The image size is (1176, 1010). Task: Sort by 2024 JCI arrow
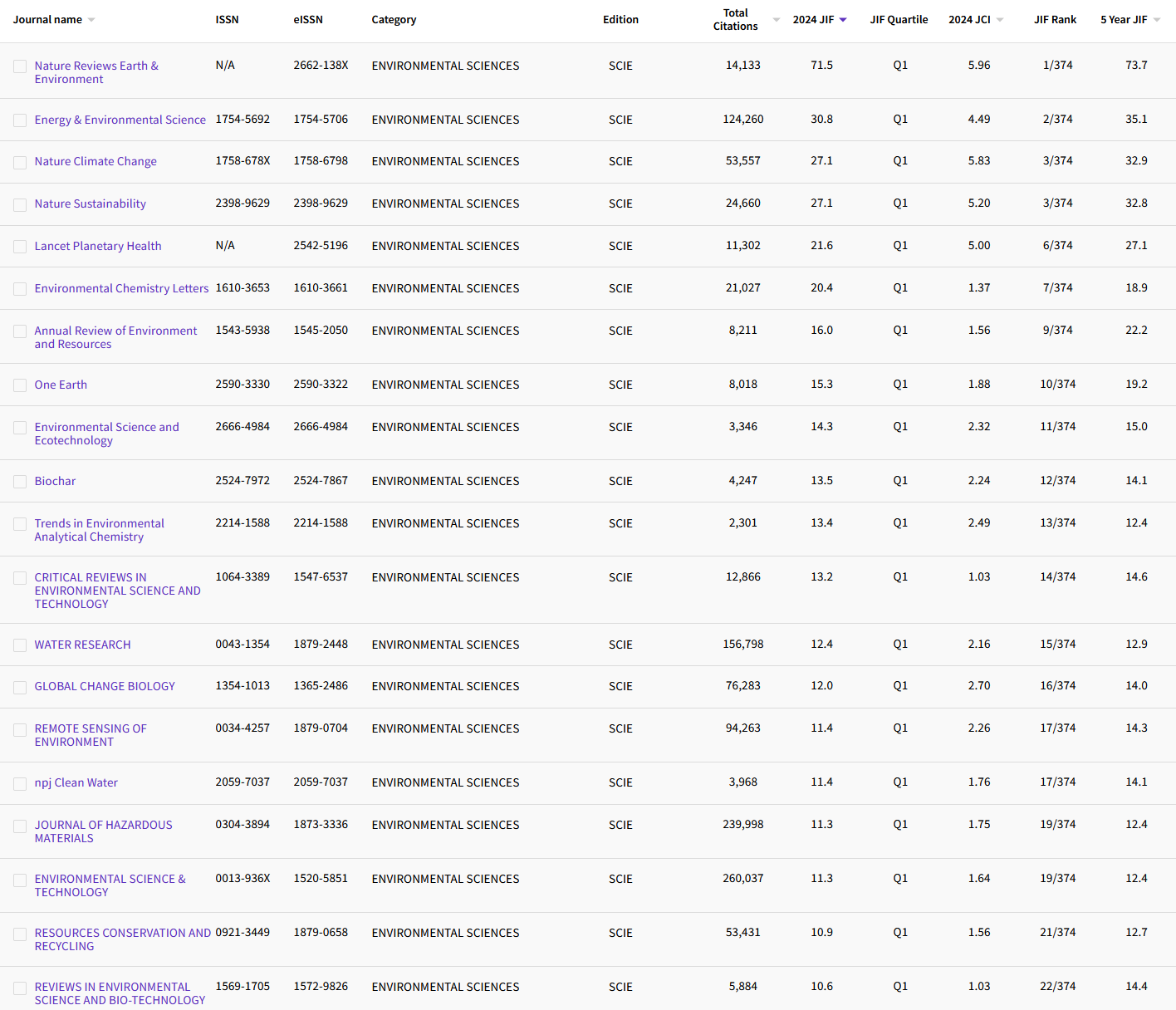click(1000, 20)
